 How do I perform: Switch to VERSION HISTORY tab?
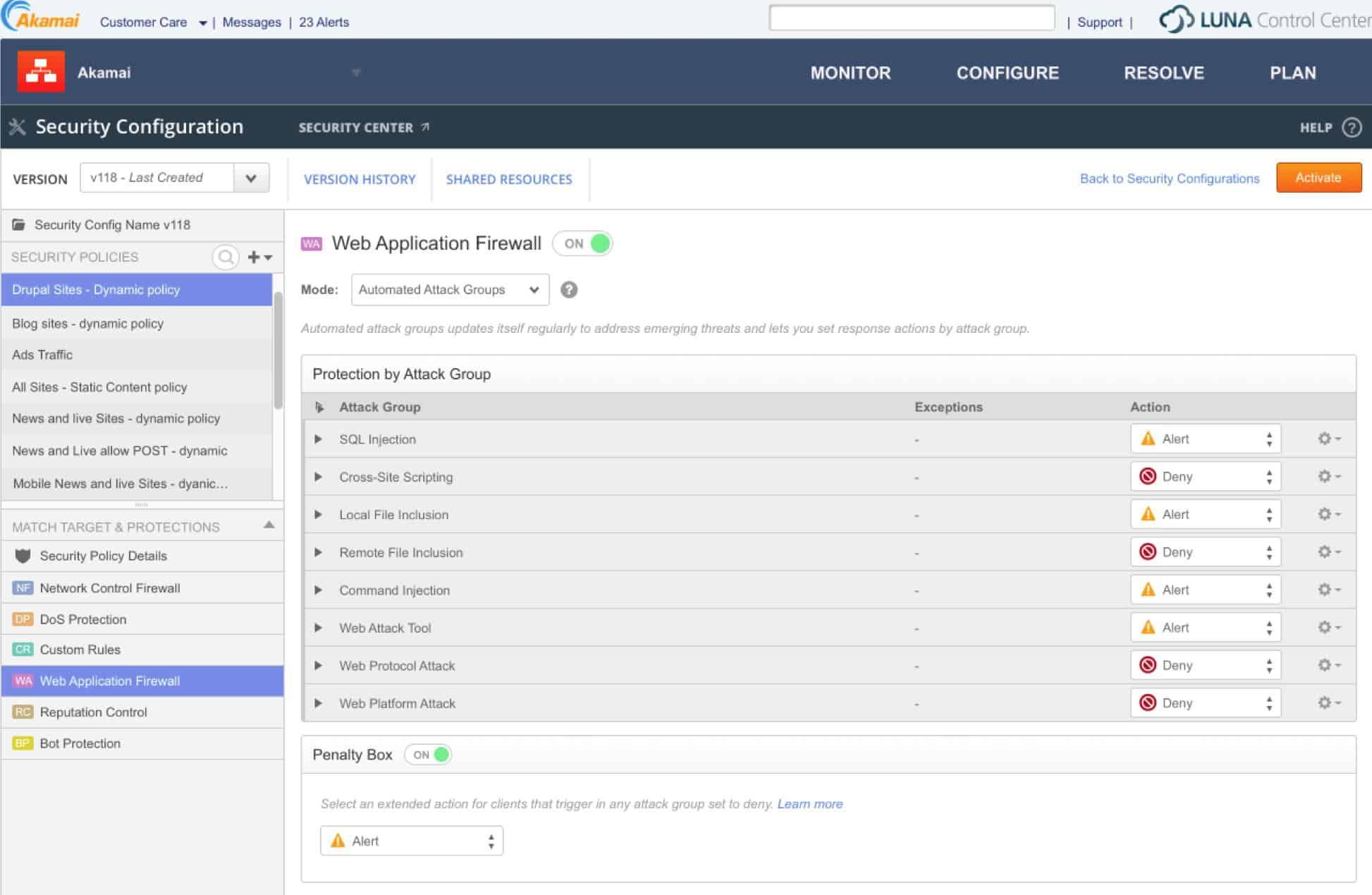point(360,179)
